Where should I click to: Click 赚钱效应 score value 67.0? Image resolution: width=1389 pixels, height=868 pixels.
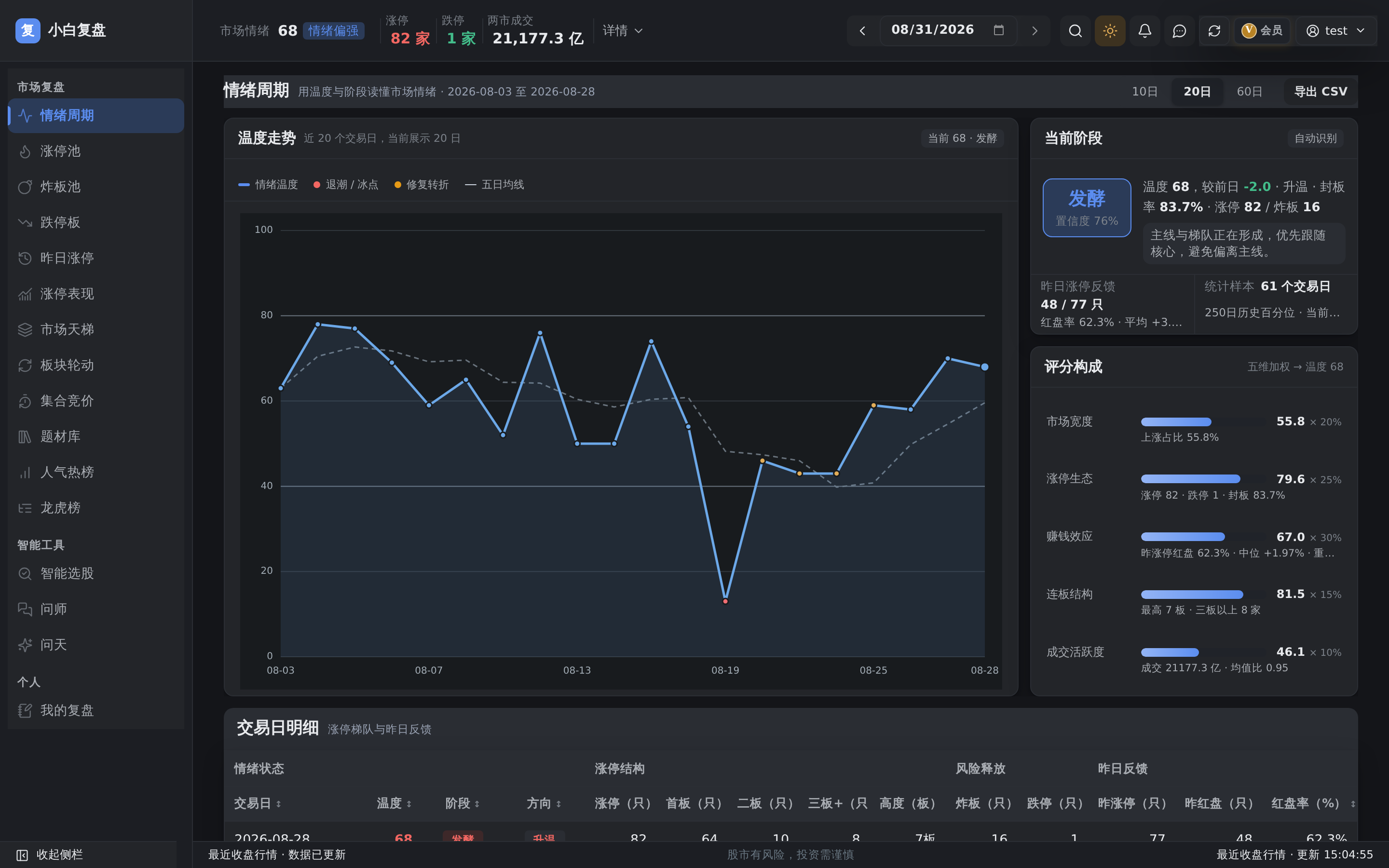tap(1290, 537)
